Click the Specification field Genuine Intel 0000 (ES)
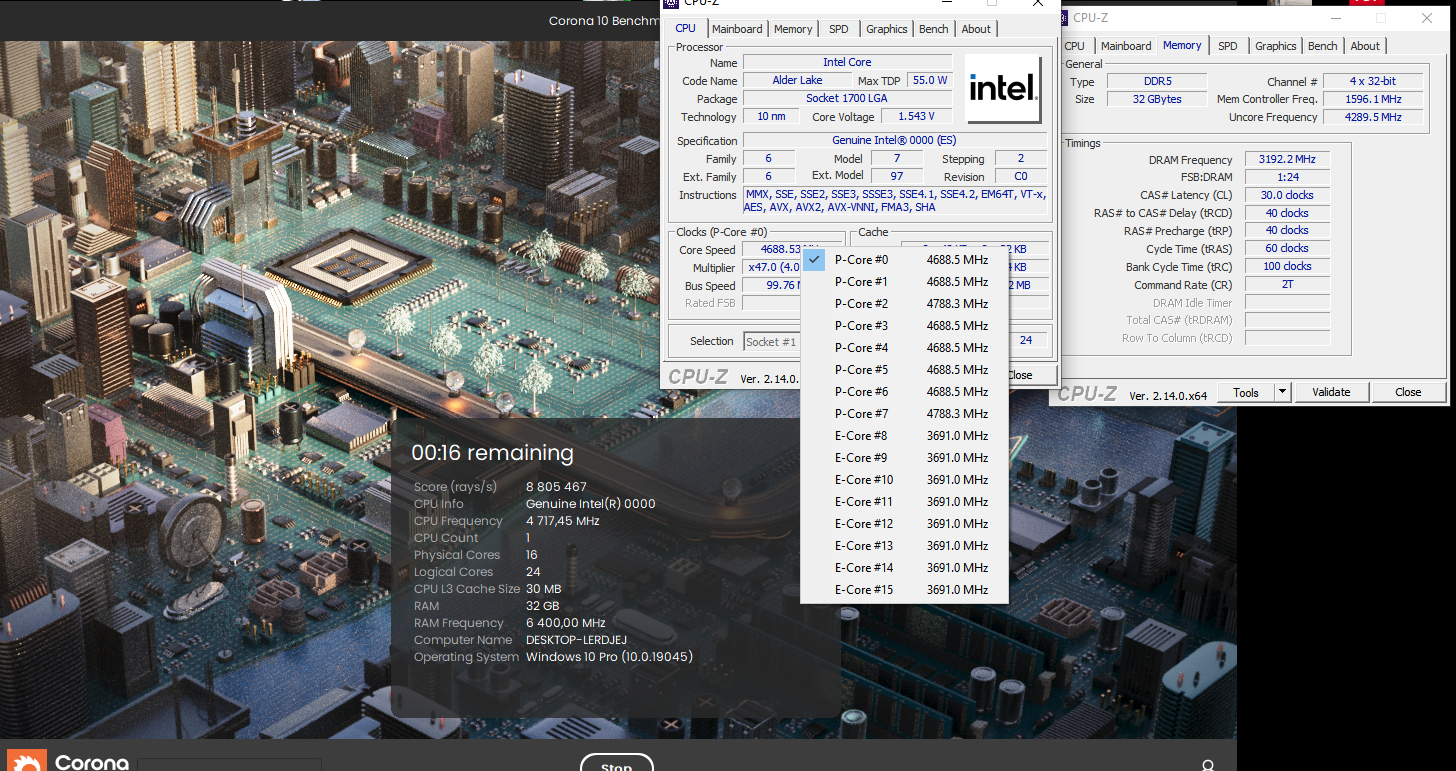Image resolution: width=1456 pixels, height=771 pixels. tap(894, 140)
